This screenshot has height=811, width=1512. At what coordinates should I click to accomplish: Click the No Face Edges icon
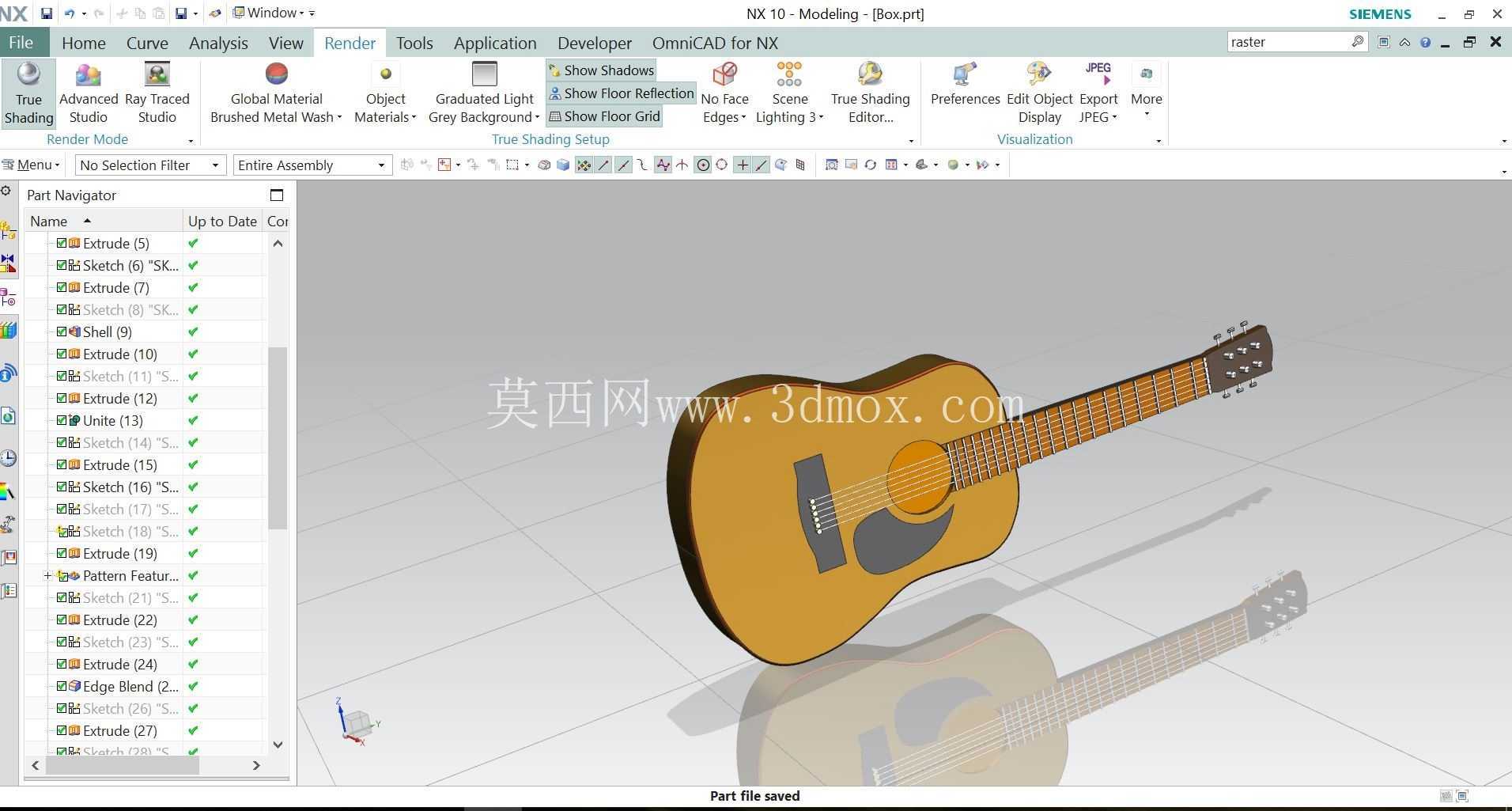[724, 74]
